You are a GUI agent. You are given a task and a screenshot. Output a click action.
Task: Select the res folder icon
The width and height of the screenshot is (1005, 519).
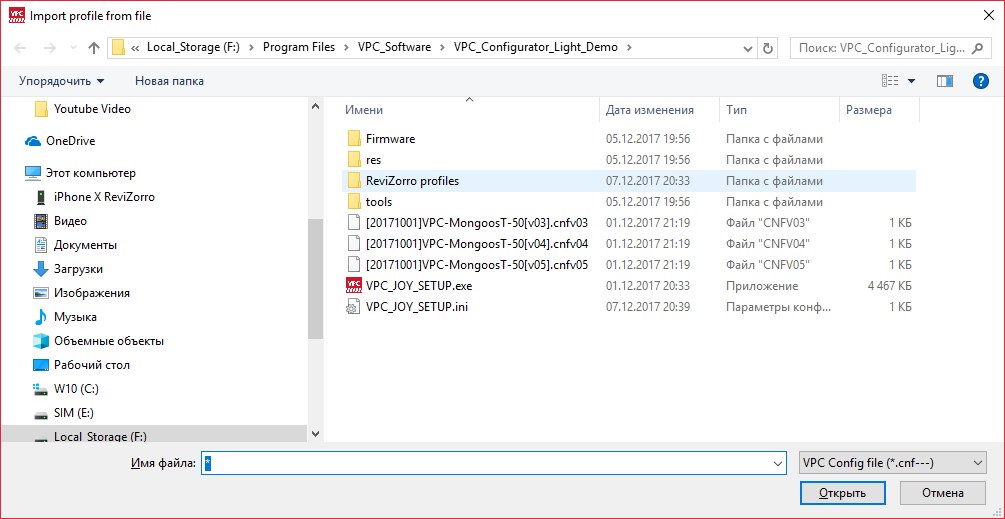click(x=354, y=160)
